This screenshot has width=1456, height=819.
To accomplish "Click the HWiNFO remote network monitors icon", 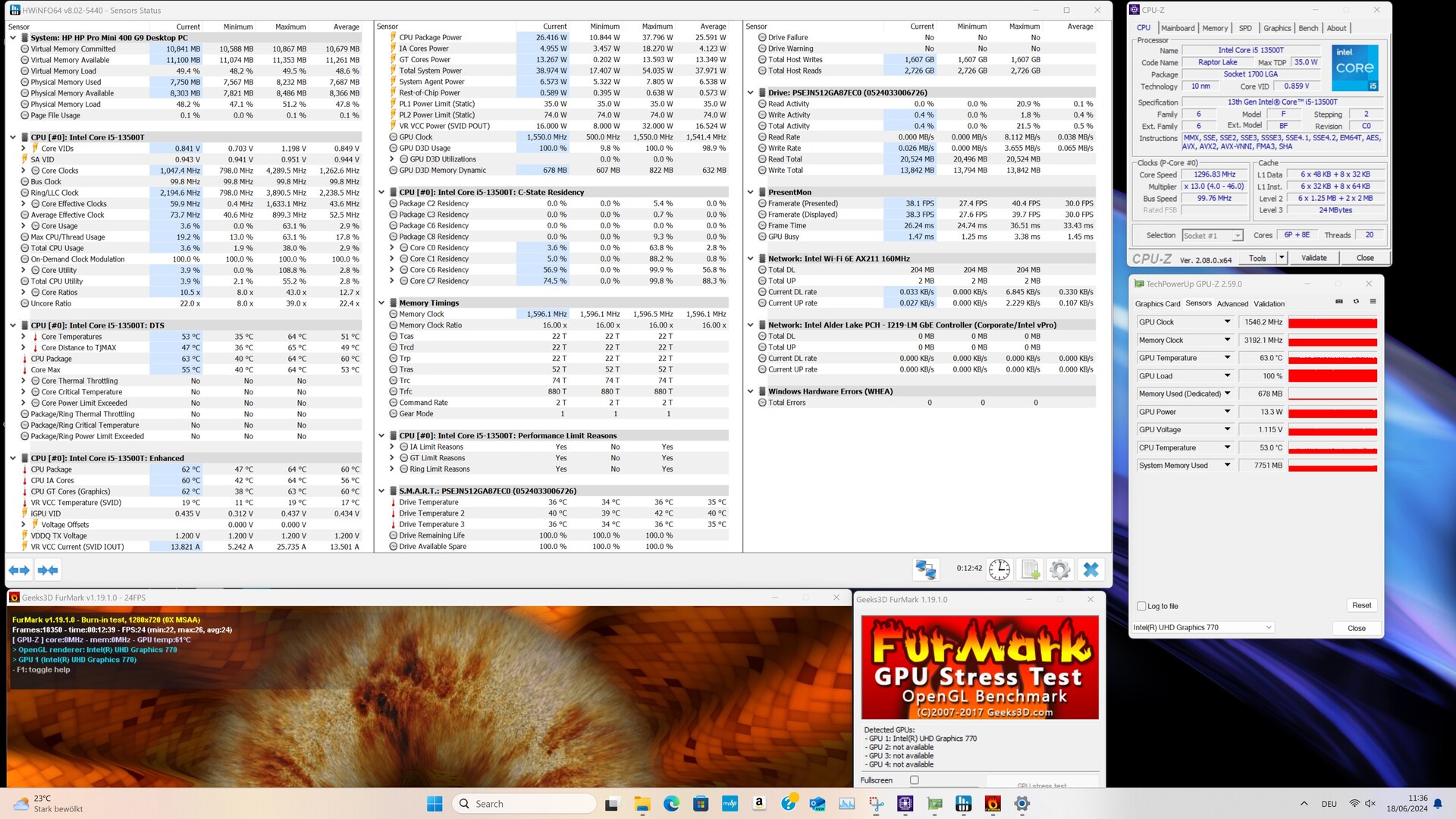I will 926,570.
